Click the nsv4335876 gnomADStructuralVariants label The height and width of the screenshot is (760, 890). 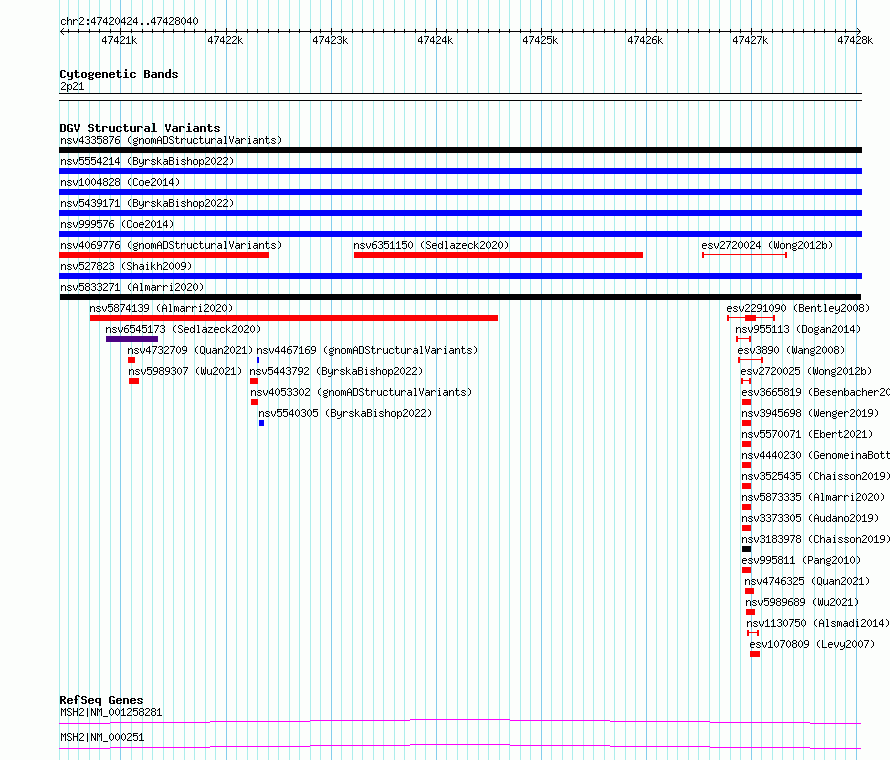tap(171, 140)
